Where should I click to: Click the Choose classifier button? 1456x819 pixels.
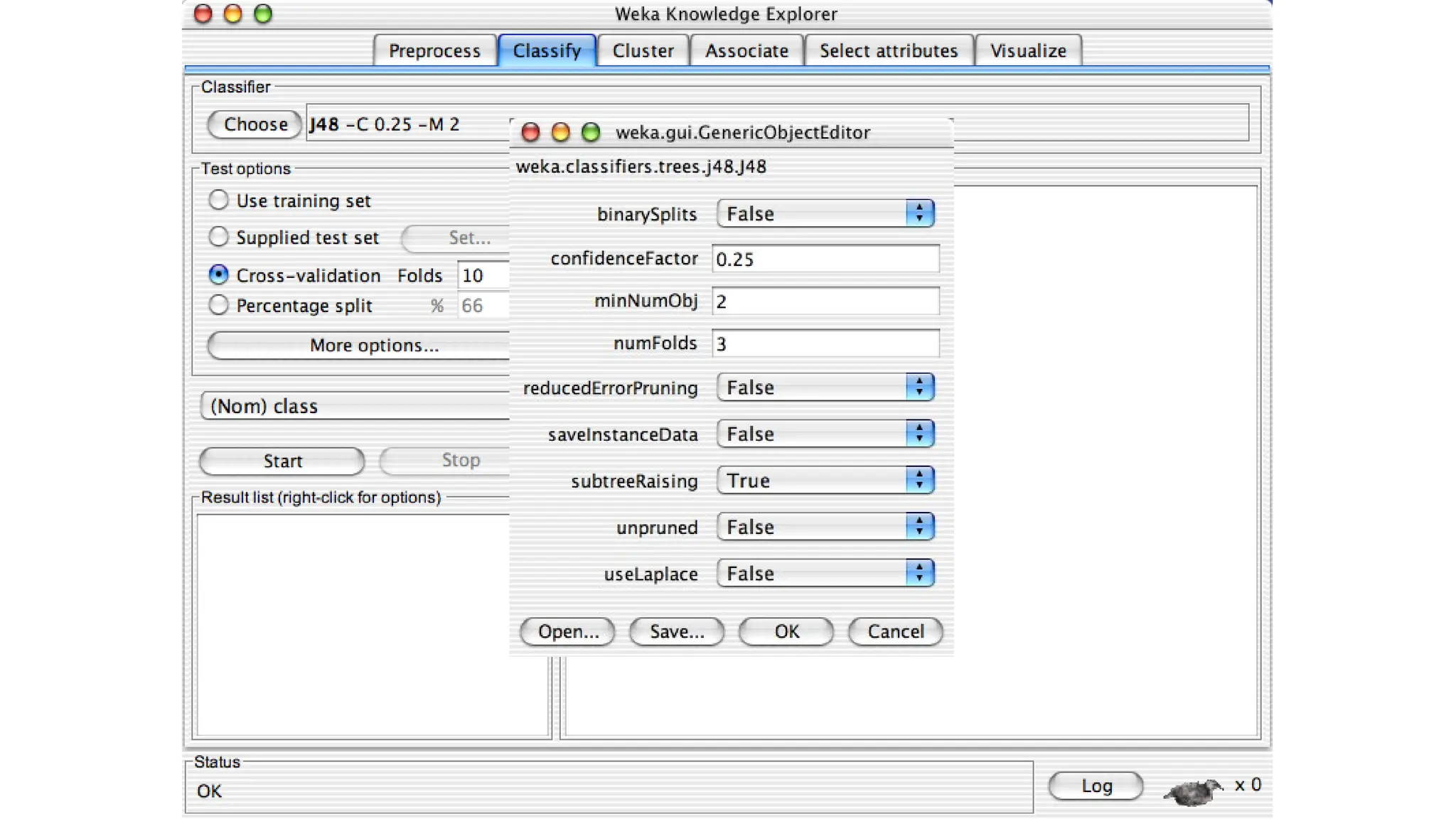(x=255, y=124)
